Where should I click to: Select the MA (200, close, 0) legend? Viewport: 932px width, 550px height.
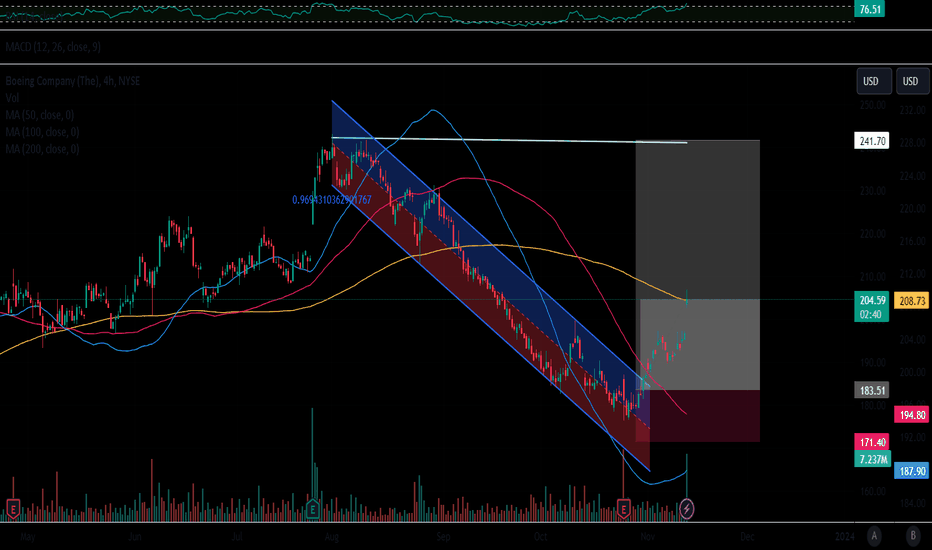tap(42, 149)
